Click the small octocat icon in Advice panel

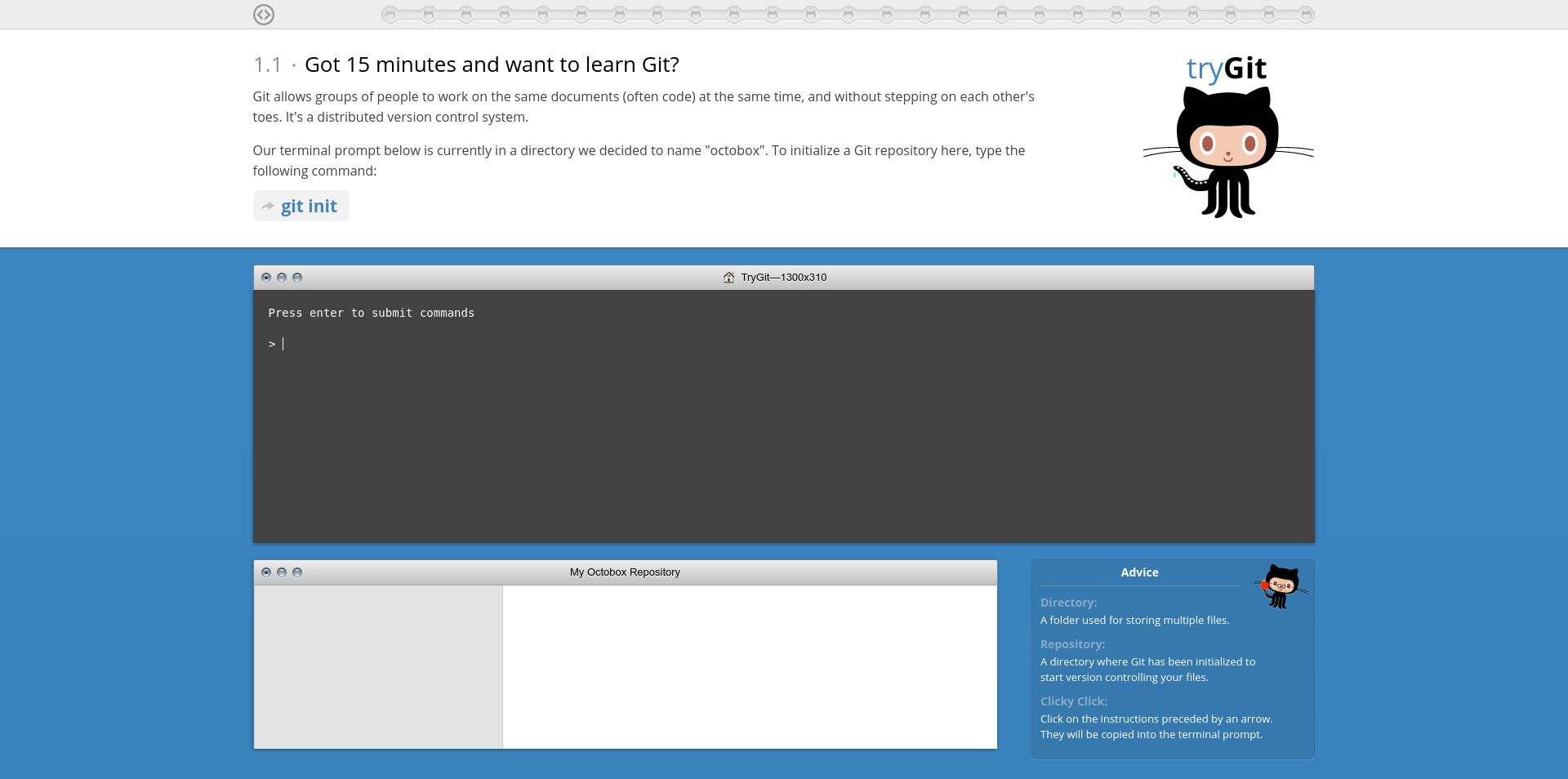point(1281,585)
